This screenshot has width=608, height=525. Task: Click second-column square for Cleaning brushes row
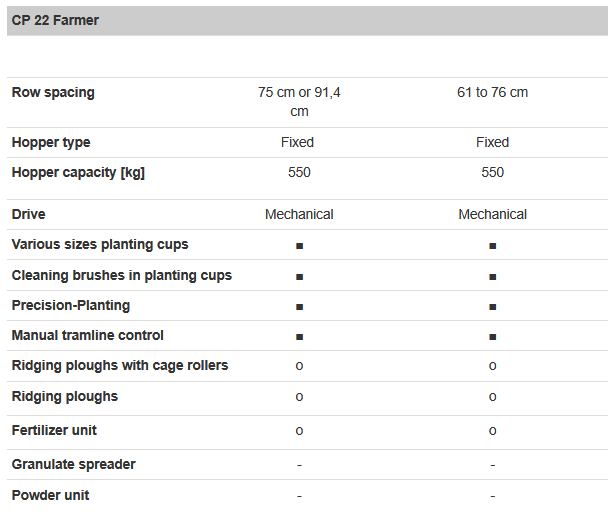tap(493, 276)
